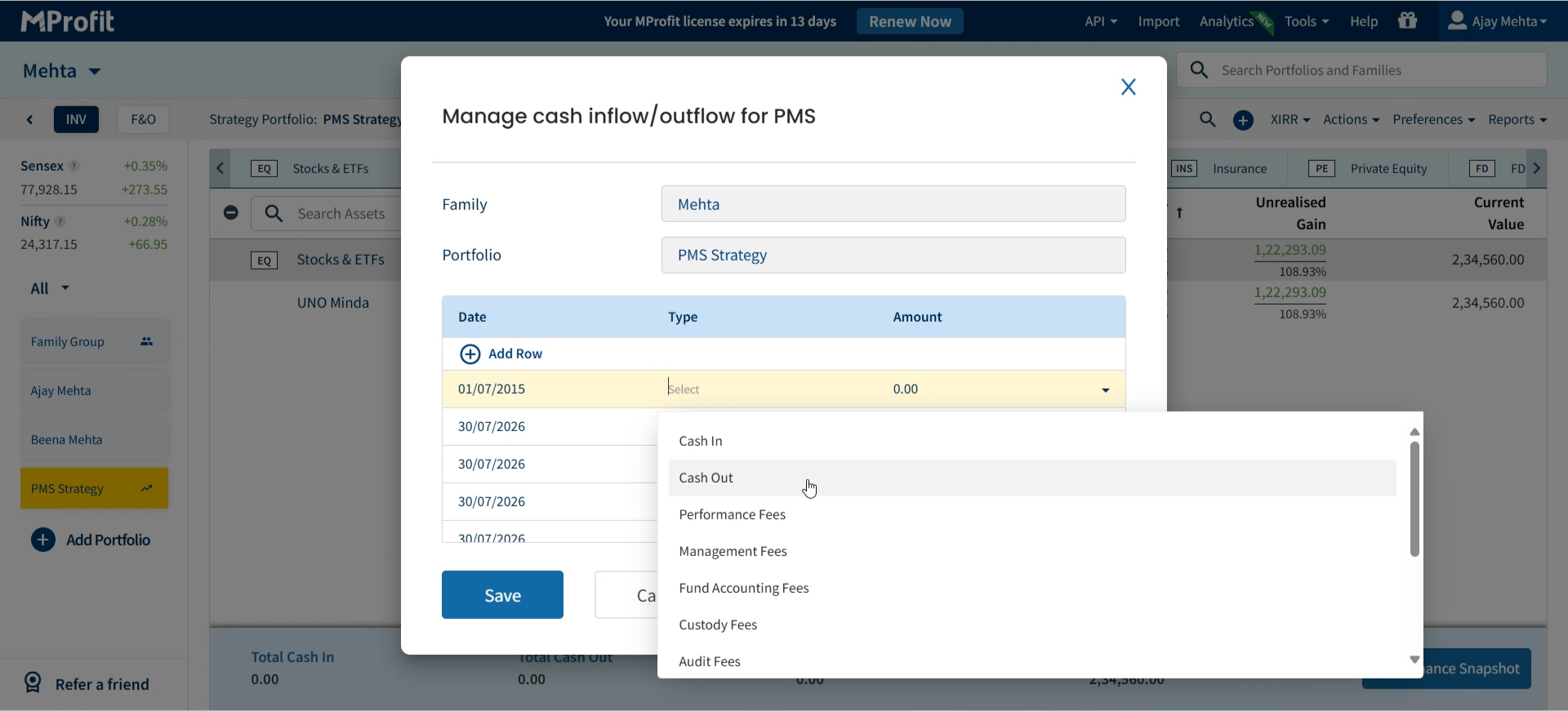Click the Refer a friend icon
Screen dimensions: 1568x712
coord(33,683)
